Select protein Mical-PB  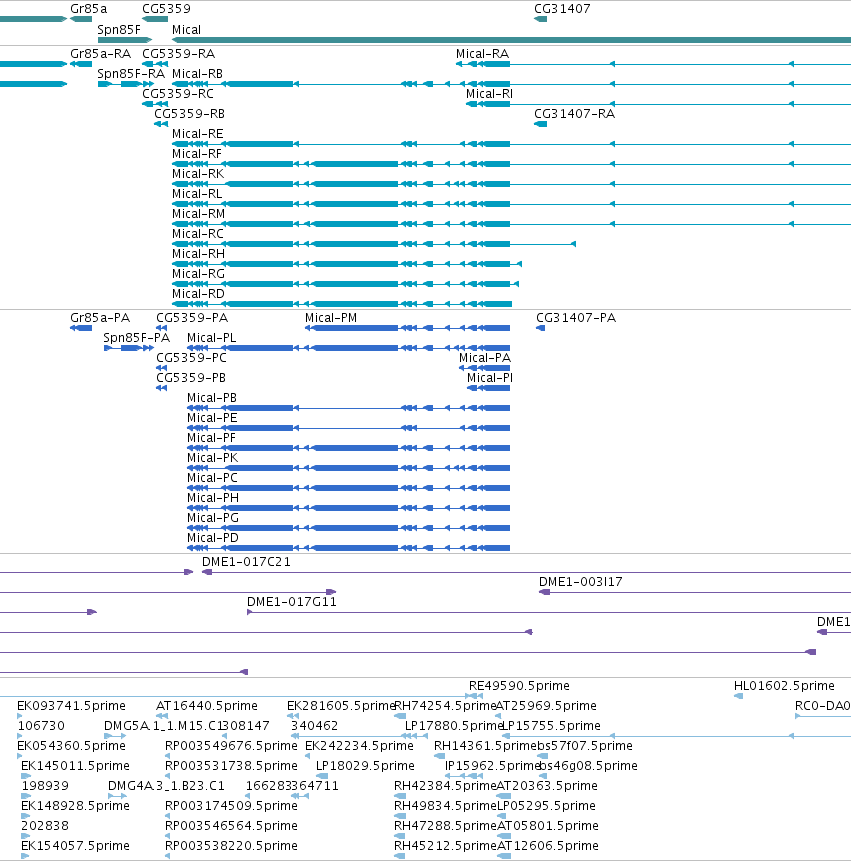(x=211, y=398)
